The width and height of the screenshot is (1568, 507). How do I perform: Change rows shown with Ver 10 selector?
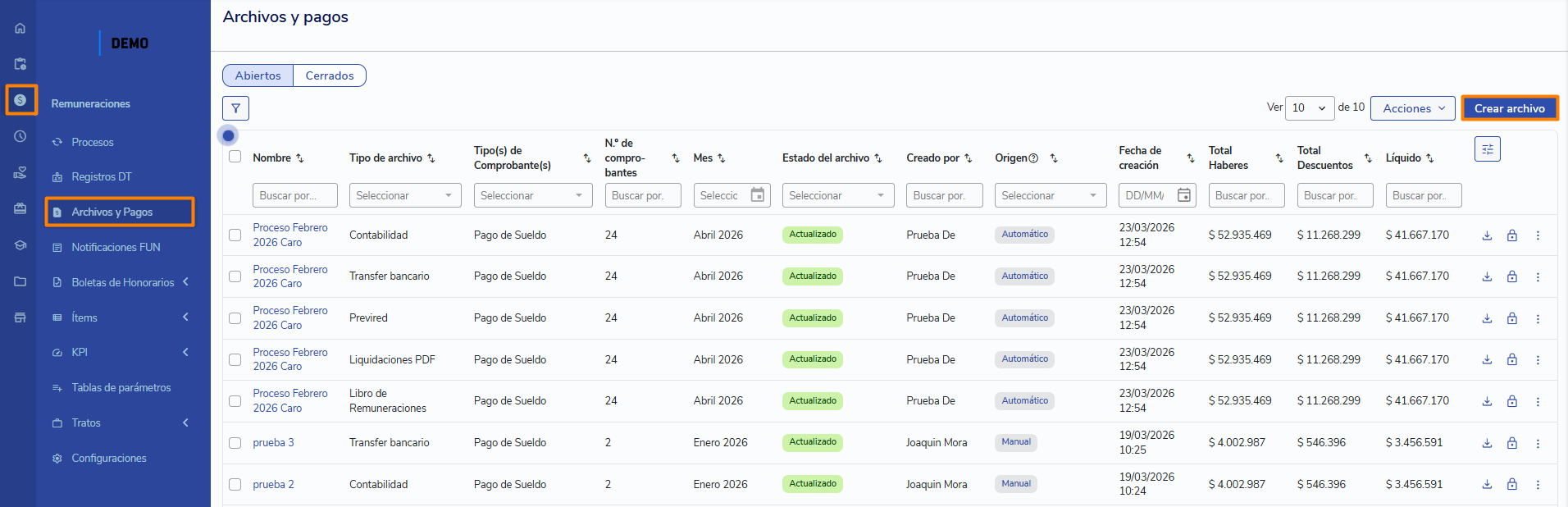pyautogui.click(x=1308, y=108)
